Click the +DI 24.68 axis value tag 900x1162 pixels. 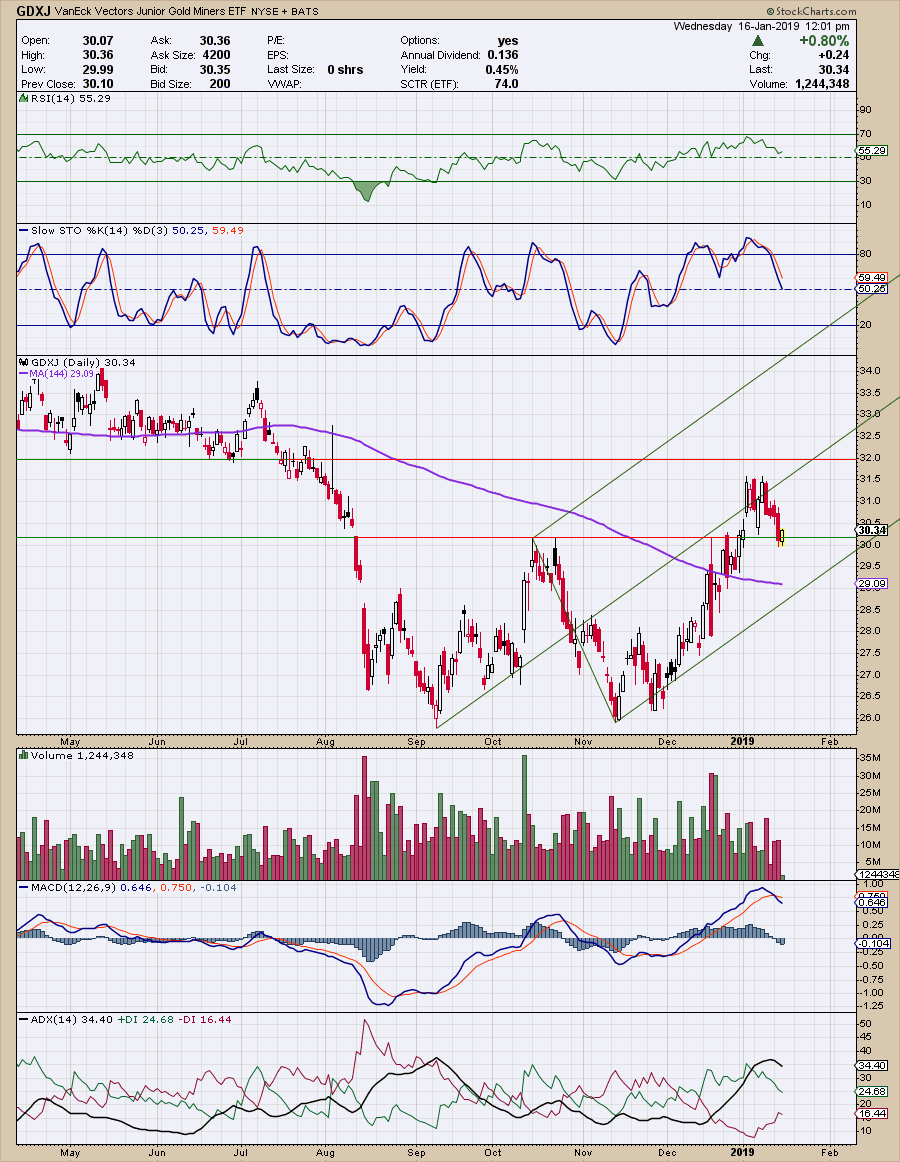point(872,1092)
